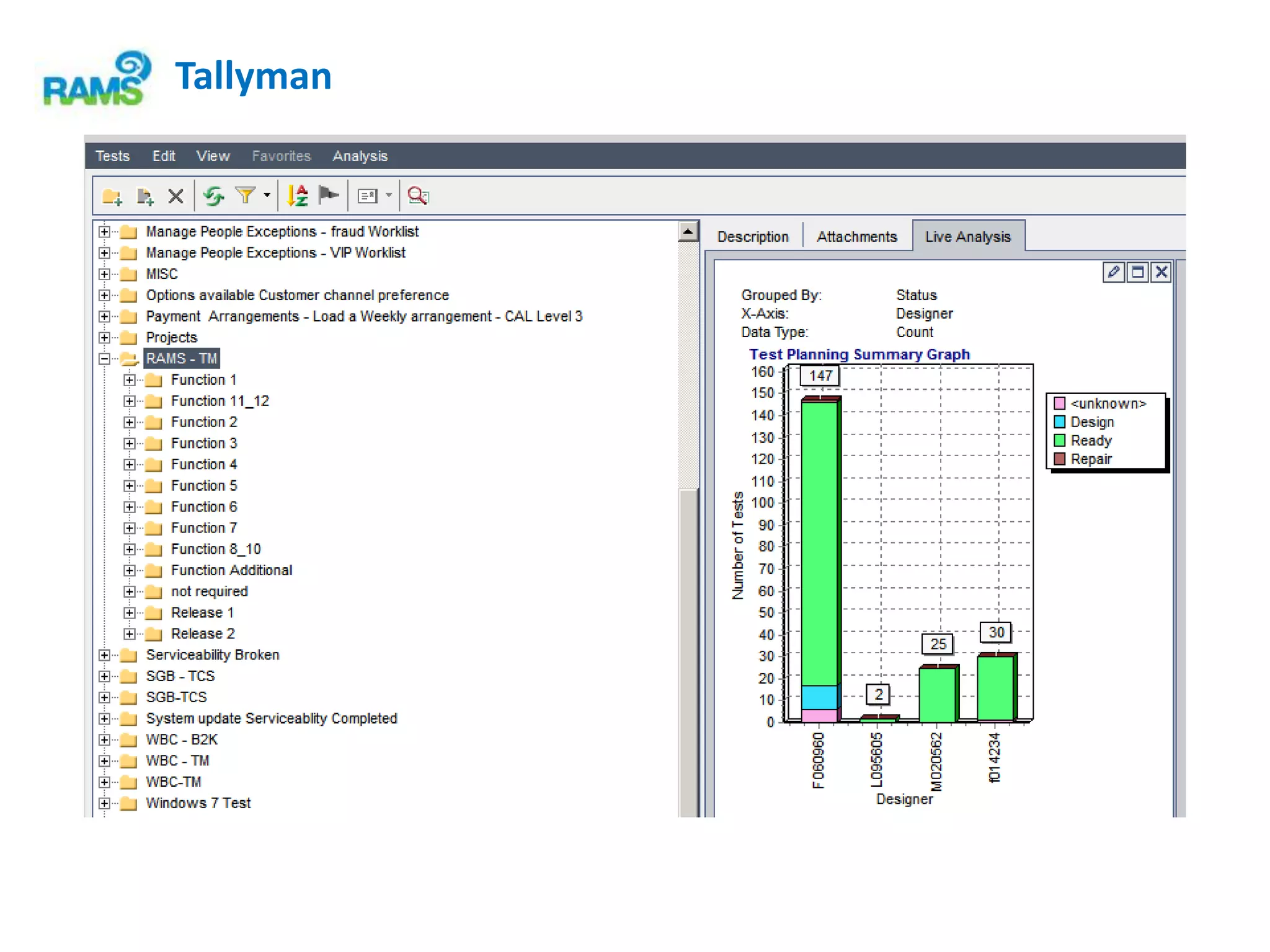The image size is (1270, 952).
Task: Select the Live Analysis tab
Action: point(968,237)
